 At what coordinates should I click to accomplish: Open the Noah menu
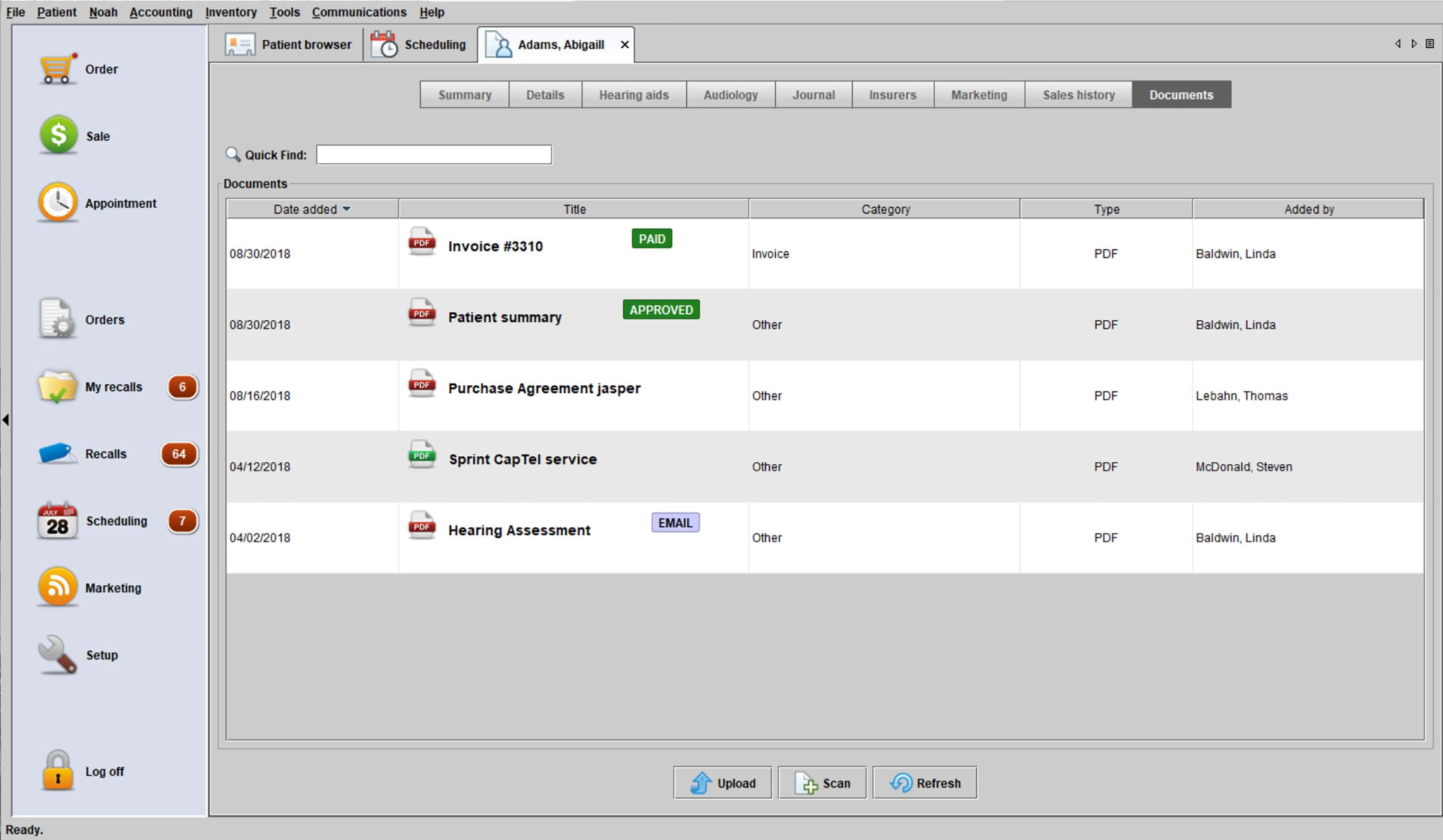103,12
